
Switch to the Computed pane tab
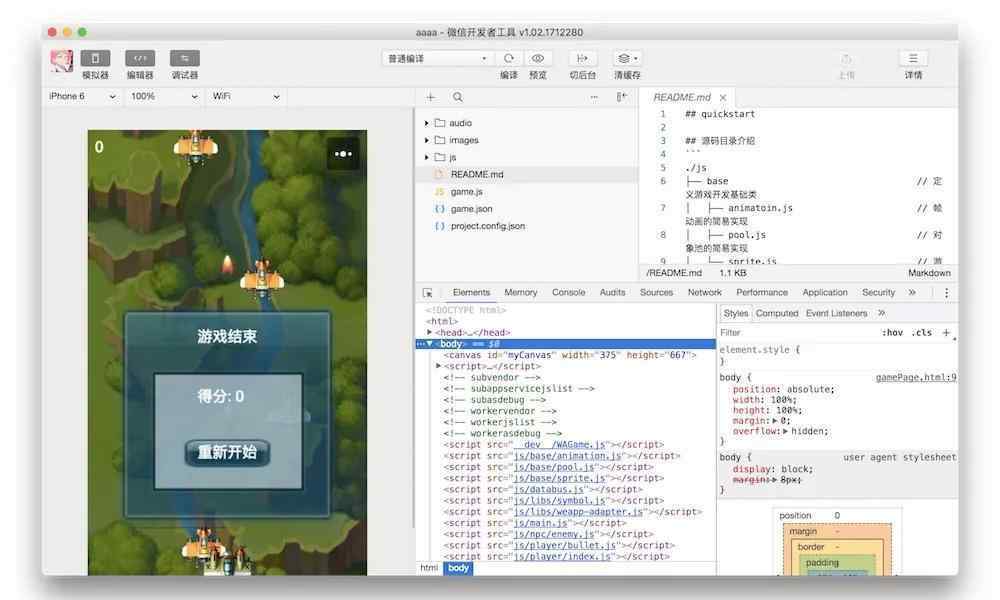click(777, 314)
